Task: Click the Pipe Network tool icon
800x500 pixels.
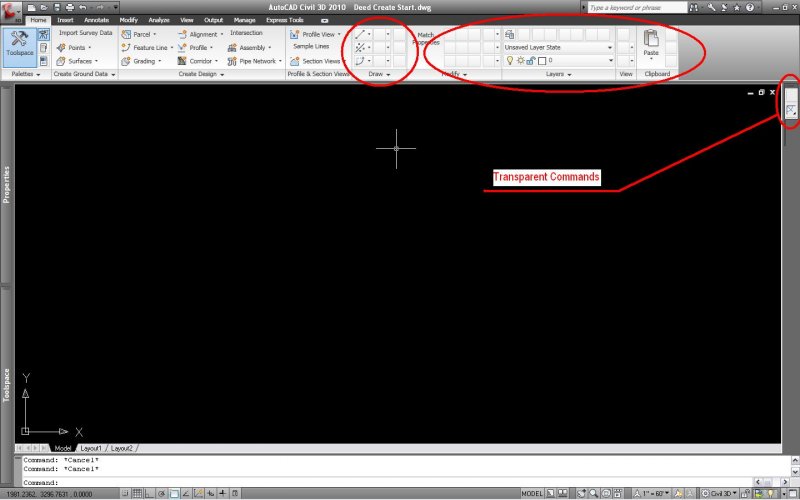Action: pyautogui.click(x=232, y=61)
